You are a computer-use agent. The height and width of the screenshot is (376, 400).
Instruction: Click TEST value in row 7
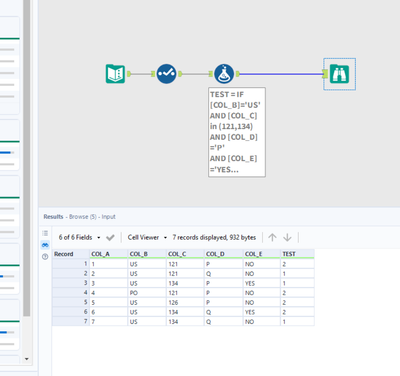[297, 321]
